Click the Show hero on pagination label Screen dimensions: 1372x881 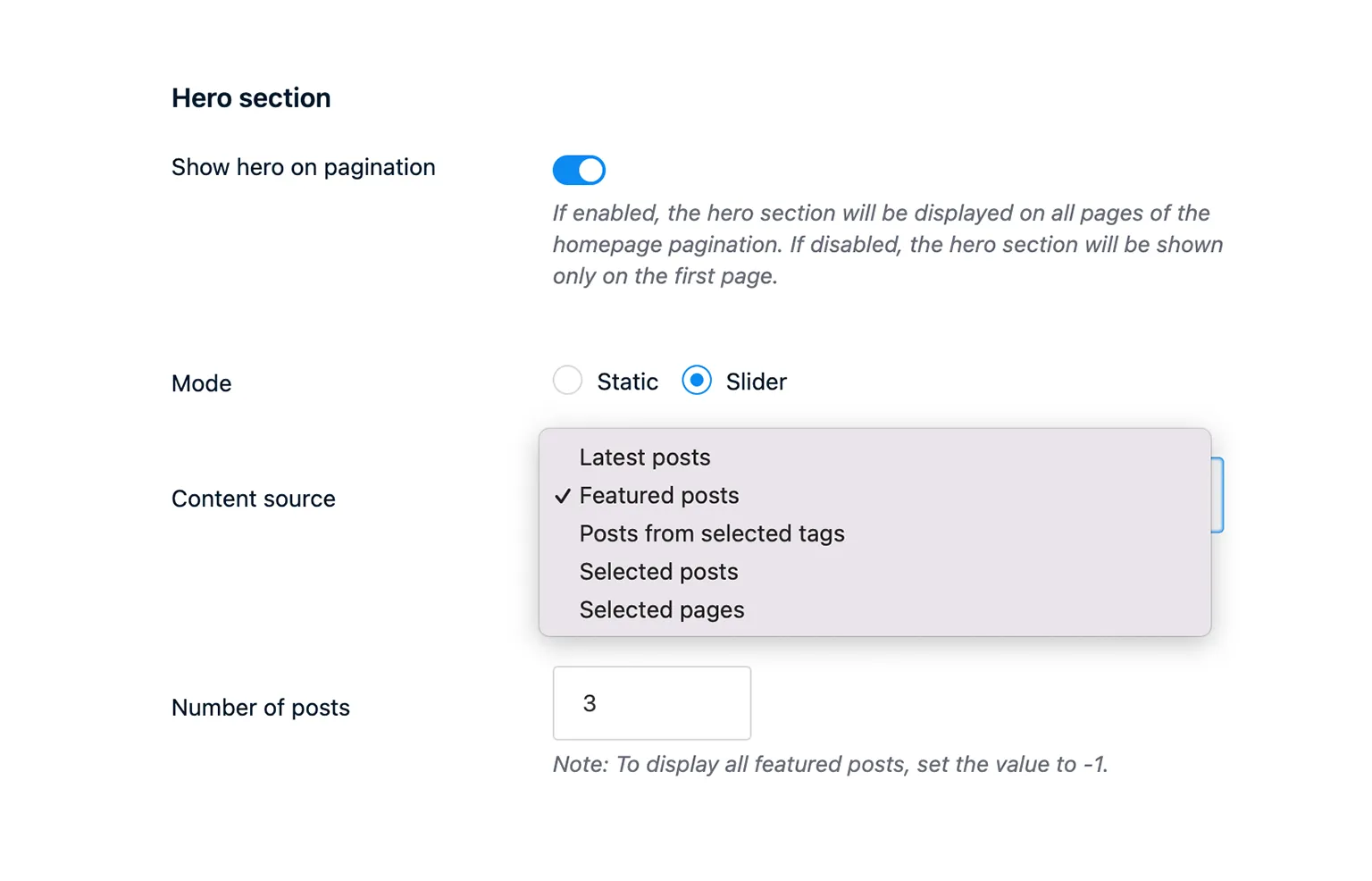303,167
